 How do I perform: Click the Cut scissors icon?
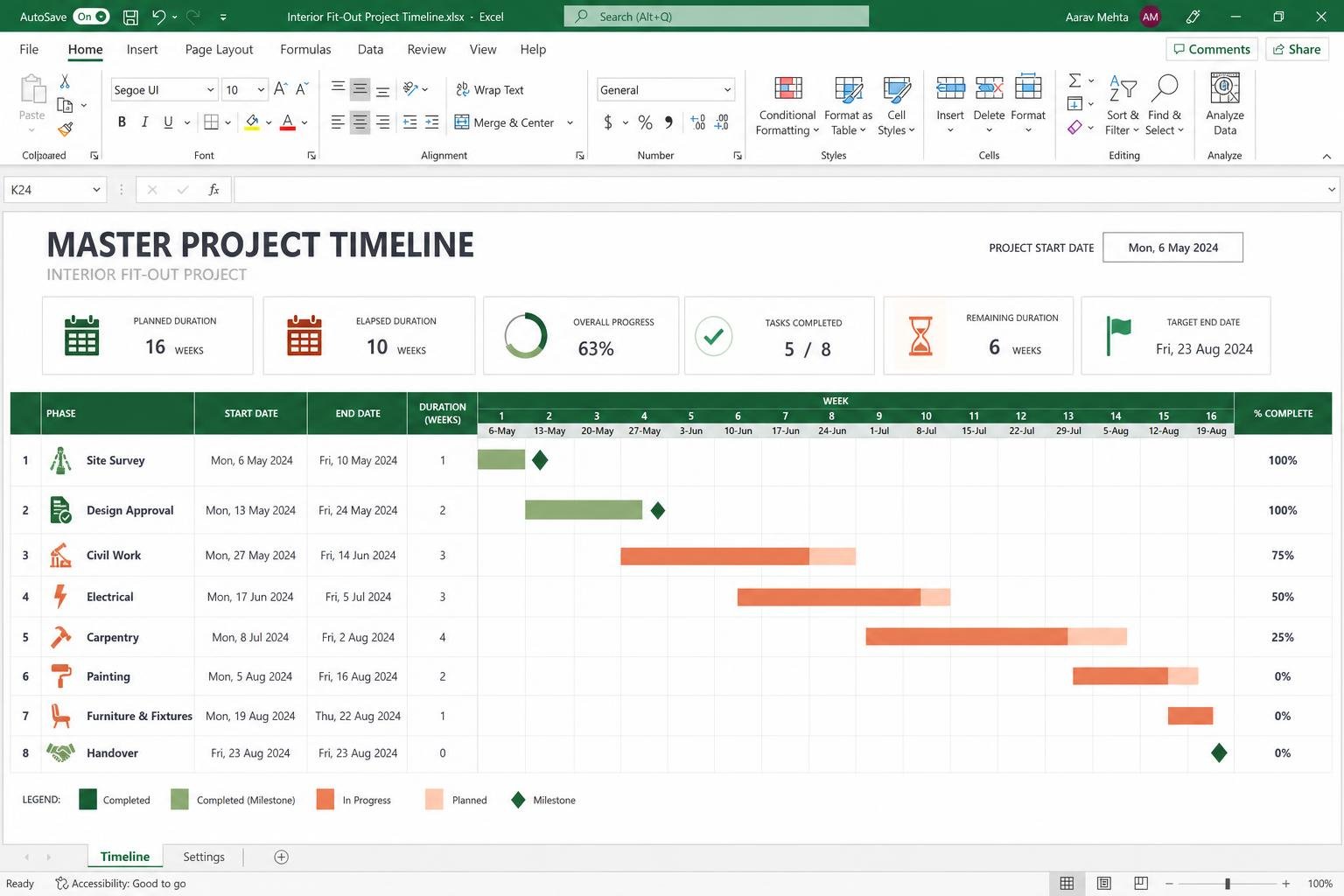[x=65, y=81]
